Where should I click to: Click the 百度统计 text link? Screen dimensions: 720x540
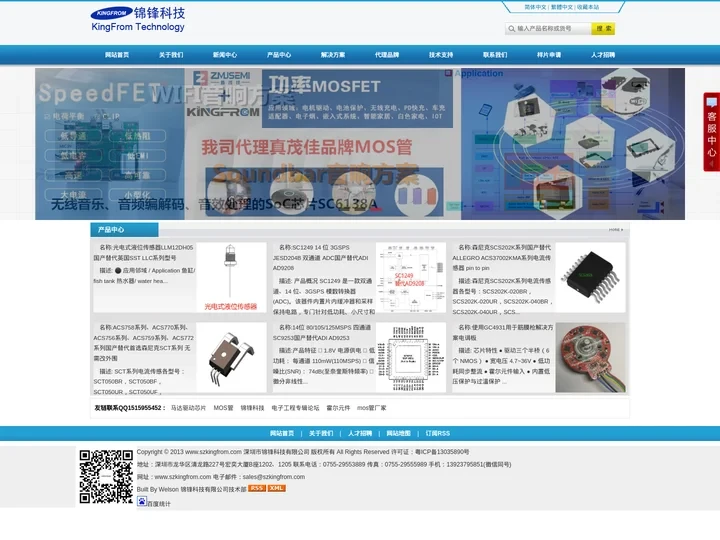coord(159,504)
